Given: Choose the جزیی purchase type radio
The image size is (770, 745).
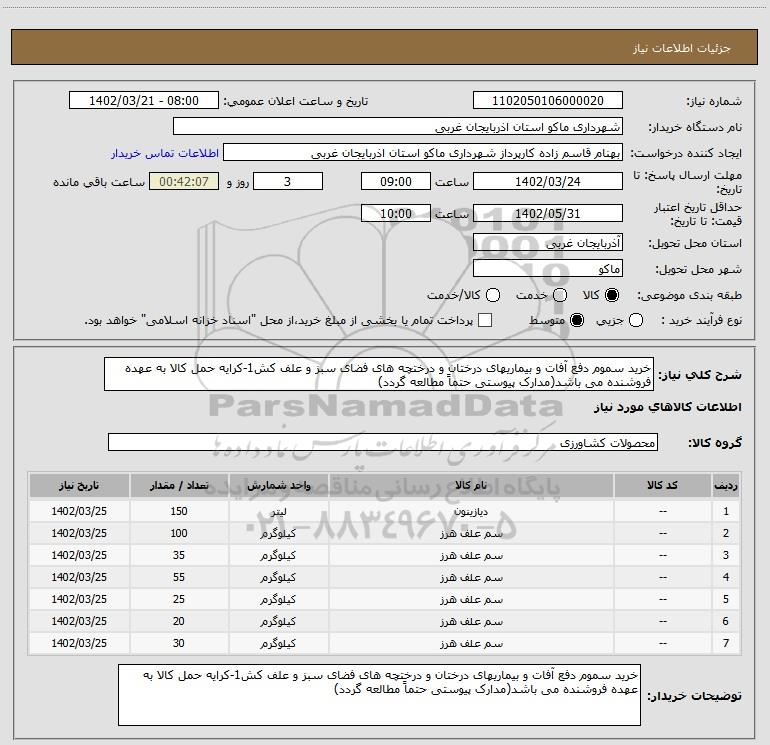Looking at the screenshot, I should 636,321.
